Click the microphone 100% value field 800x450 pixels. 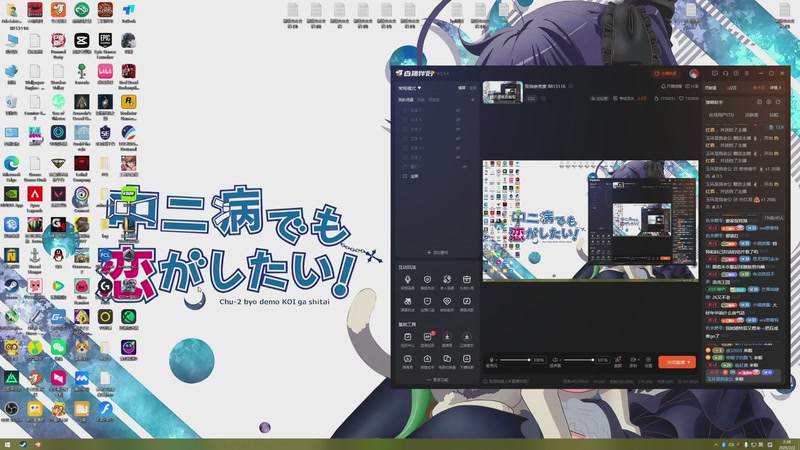tap(539, 360)
